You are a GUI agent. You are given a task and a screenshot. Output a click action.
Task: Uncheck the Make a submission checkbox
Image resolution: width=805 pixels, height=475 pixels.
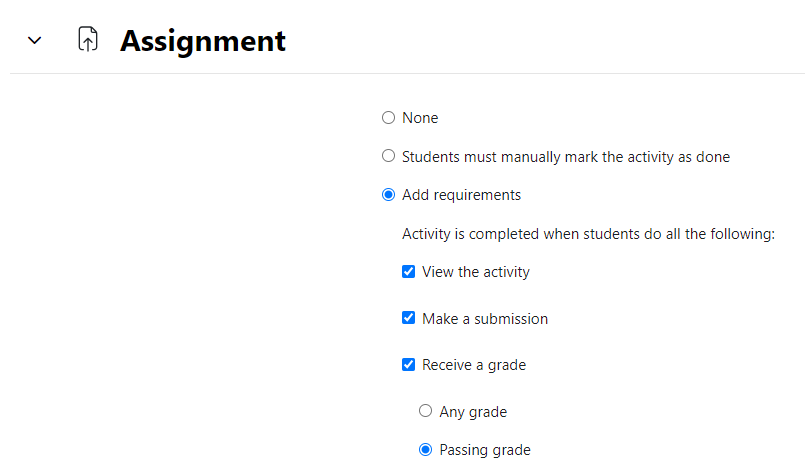tap(409, 318)
